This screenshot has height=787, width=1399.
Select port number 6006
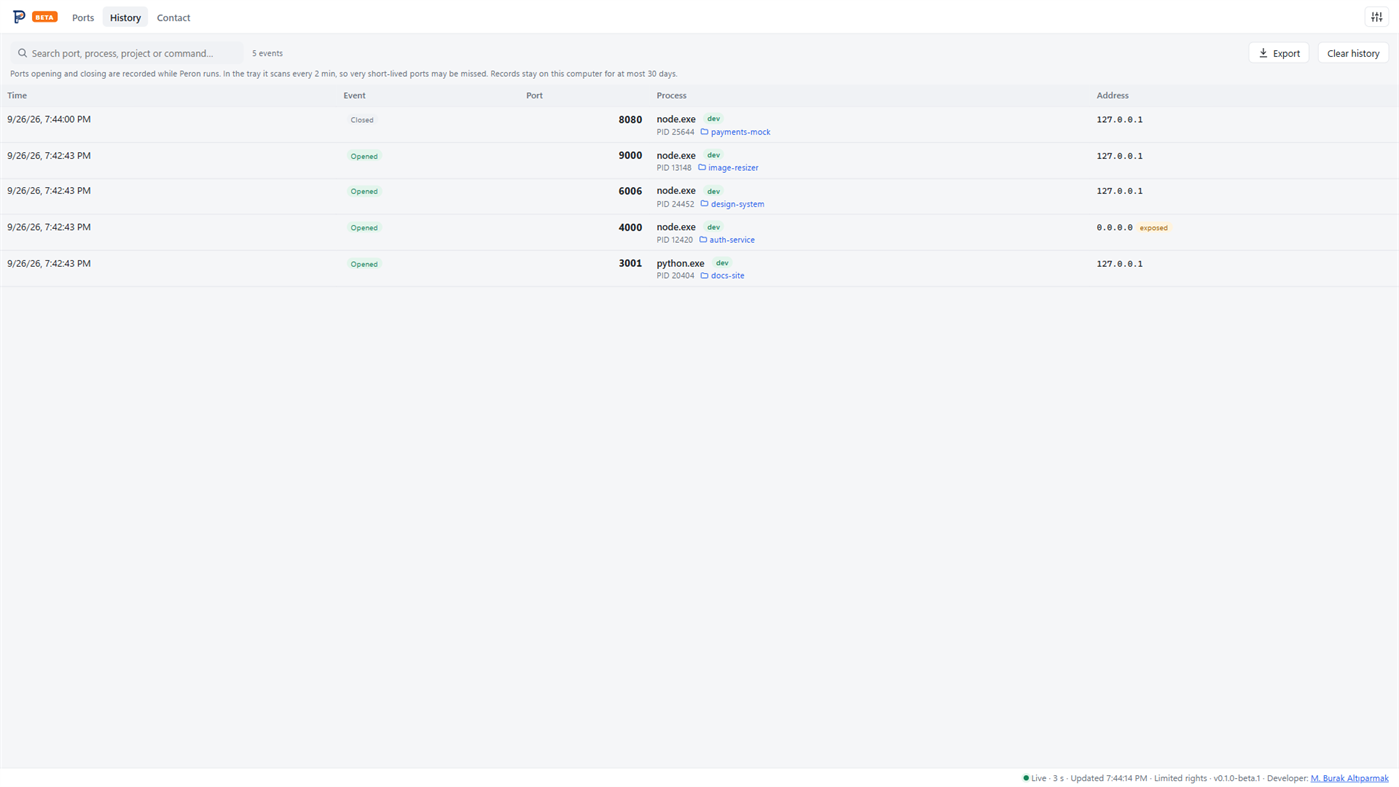tap(630, 191)
